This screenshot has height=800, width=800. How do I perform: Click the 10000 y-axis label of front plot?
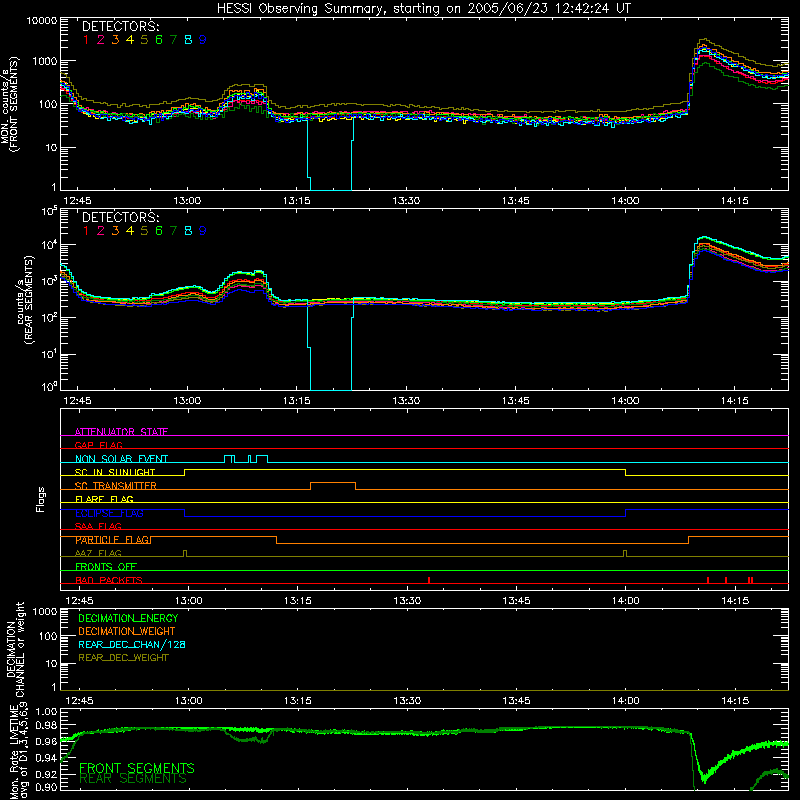(x=42, y=20)
